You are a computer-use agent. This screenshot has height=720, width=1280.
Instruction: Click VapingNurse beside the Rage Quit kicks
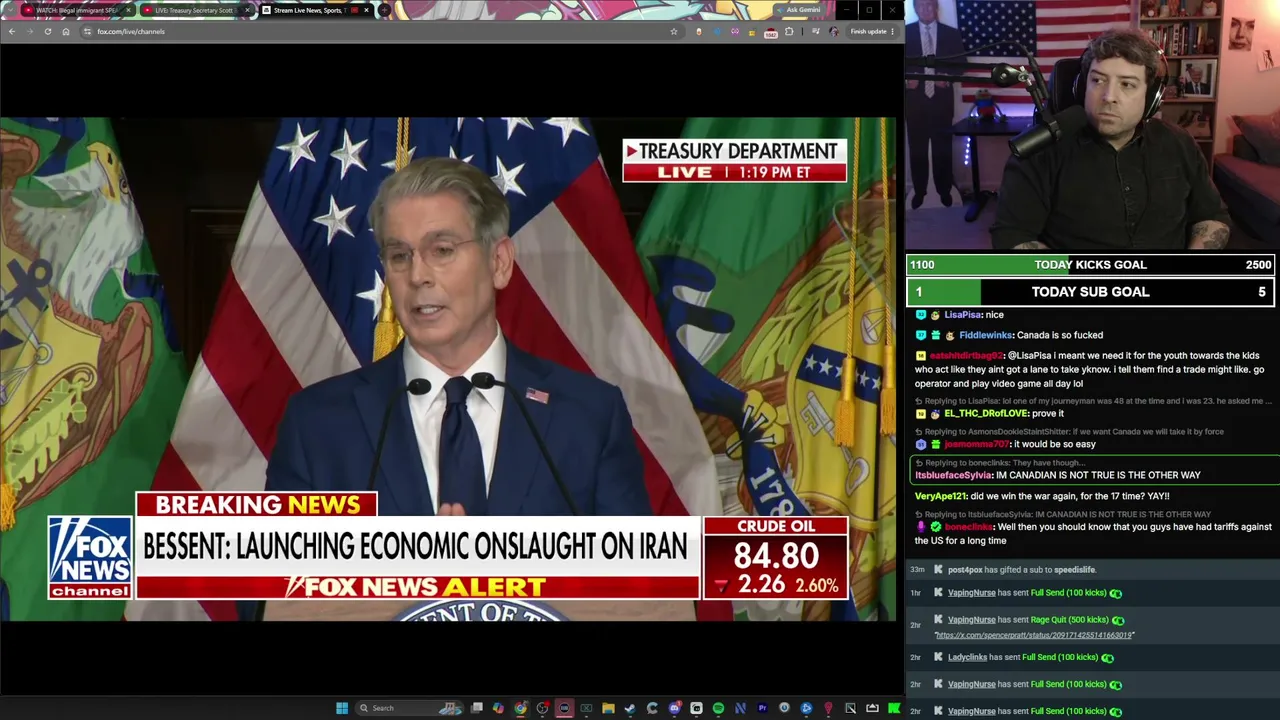(971, 620)
